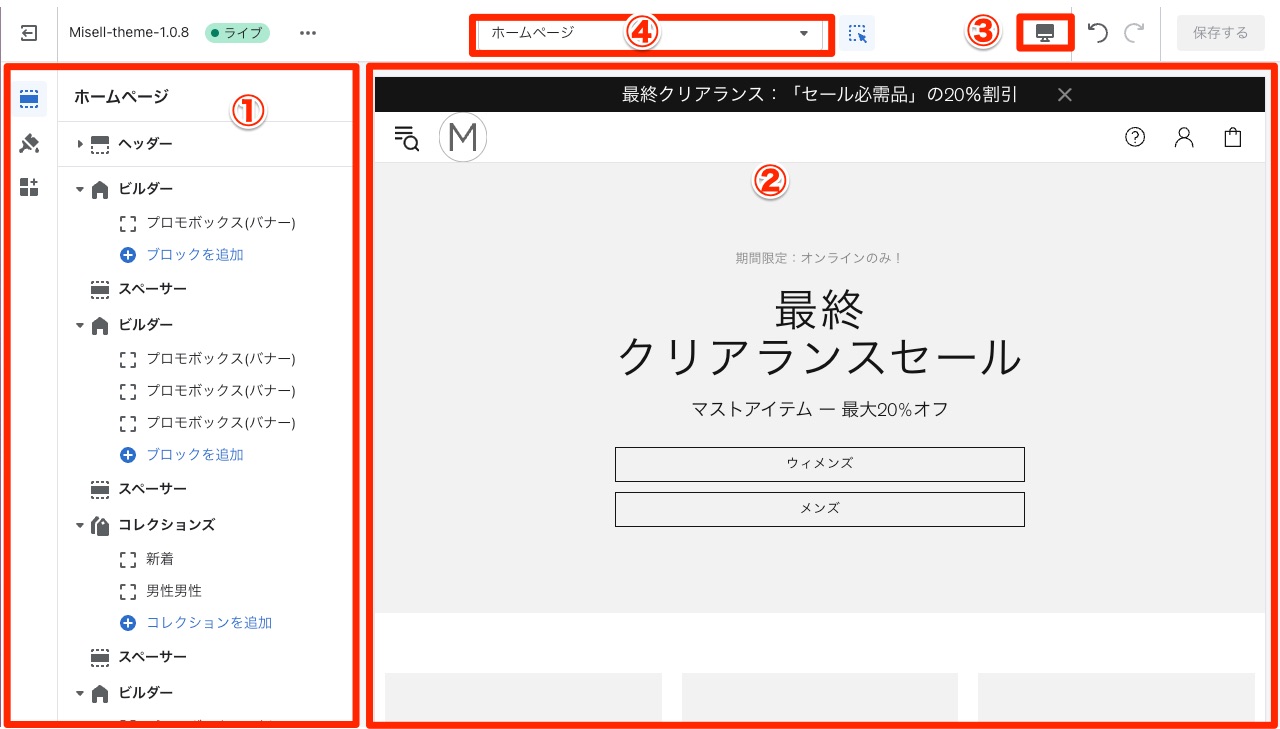
Task: Collapse the コレクションズ section arrow
Action: click(x=80, y=525)
